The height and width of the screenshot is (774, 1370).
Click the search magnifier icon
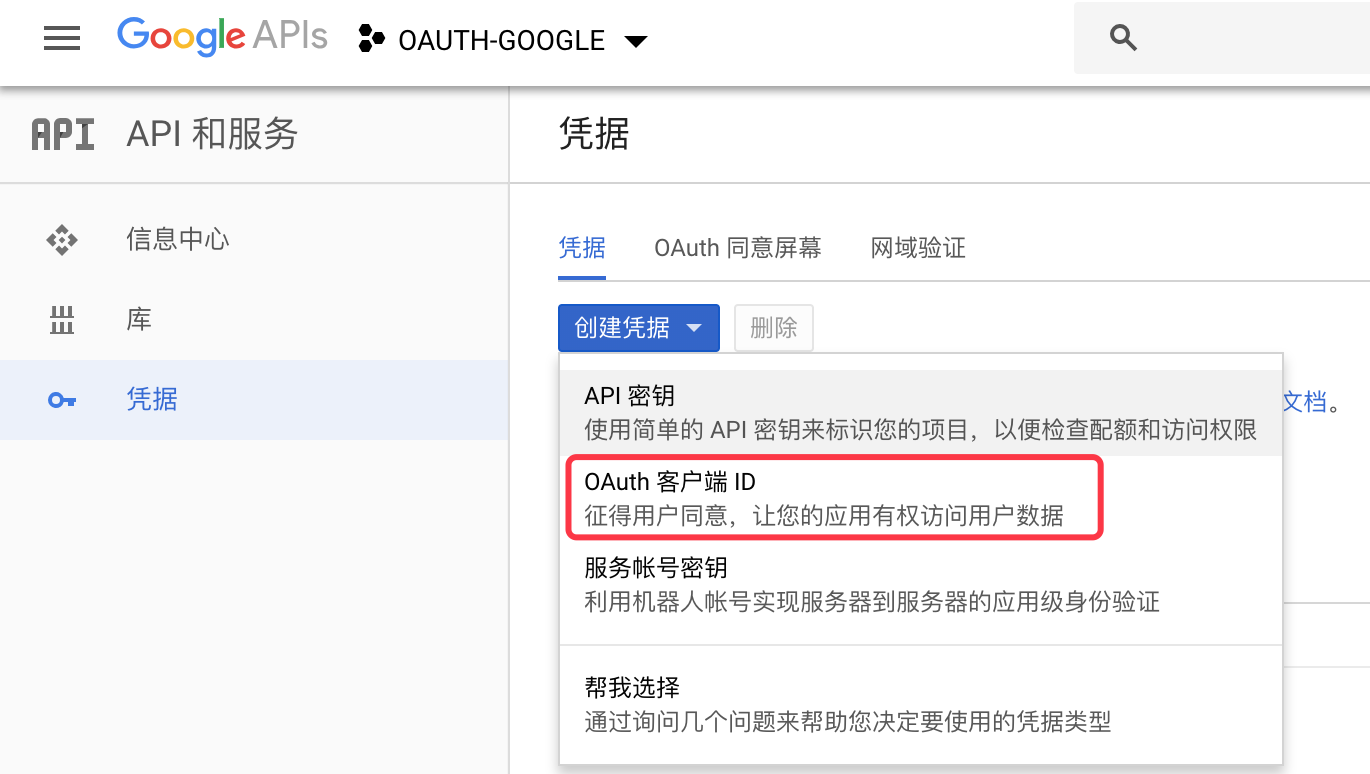coord(1124,38)
